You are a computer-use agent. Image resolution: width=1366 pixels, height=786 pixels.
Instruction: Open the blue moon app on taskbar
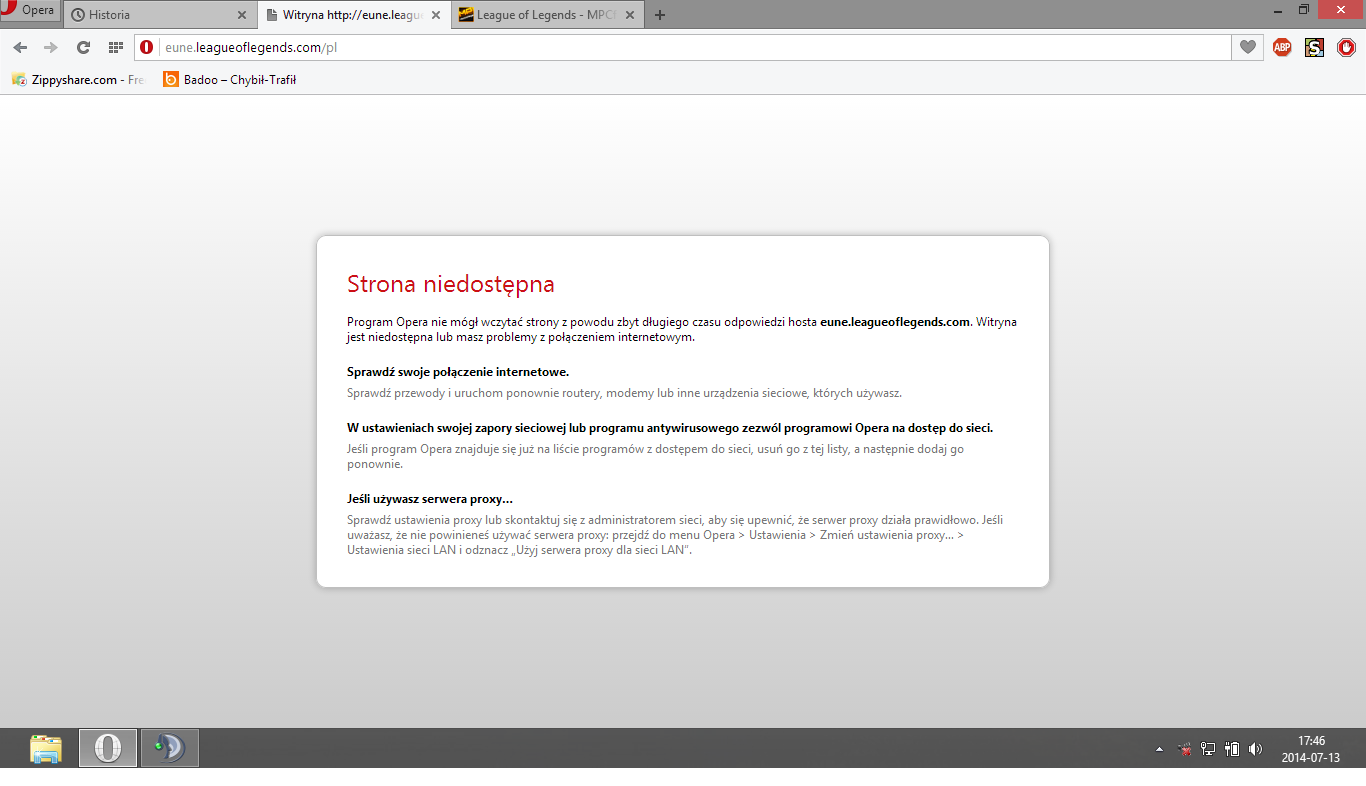[170, 748]
